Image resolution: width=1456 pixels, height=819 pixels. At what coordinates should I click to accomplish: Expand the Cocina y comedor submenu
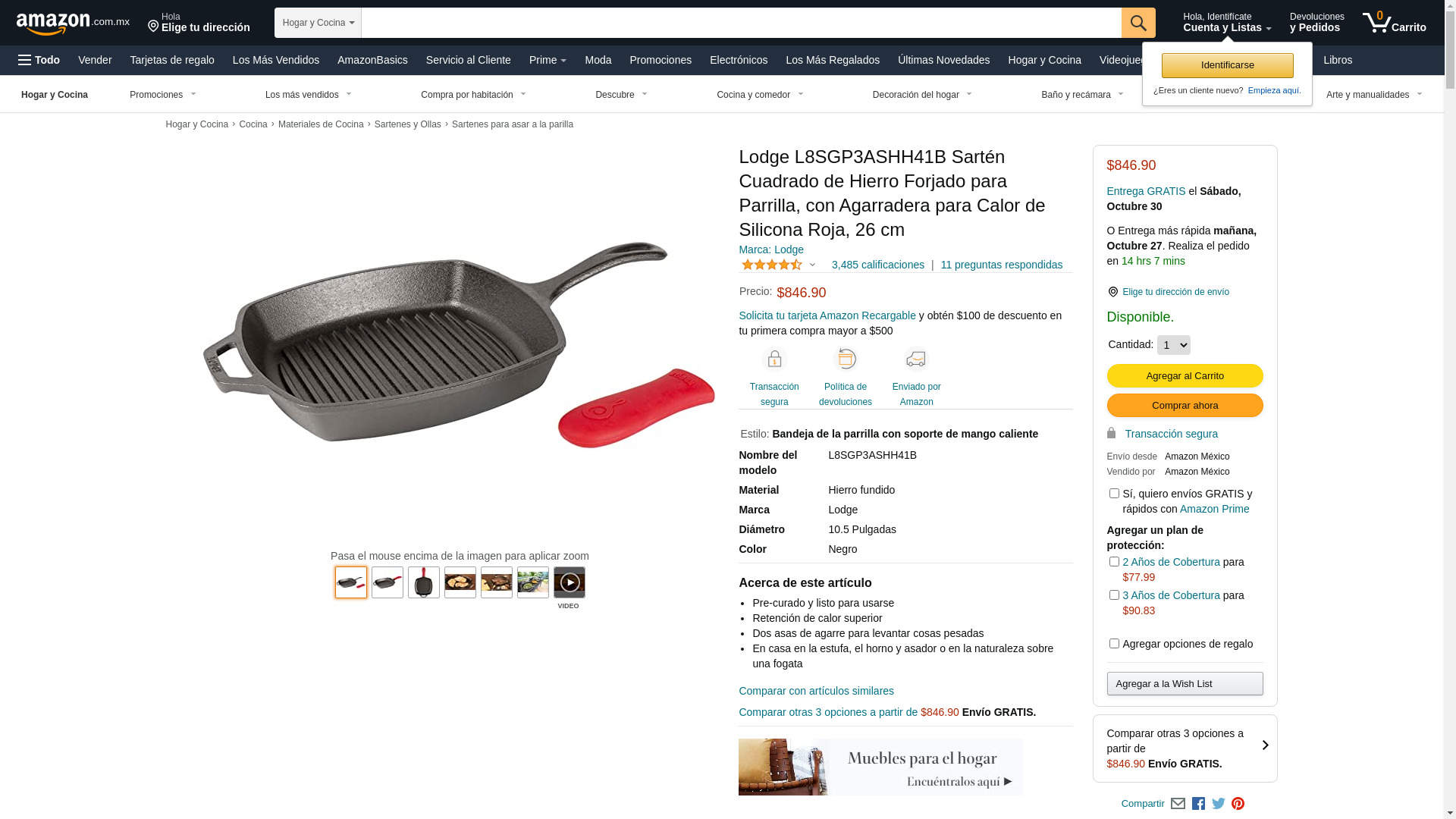760,95
